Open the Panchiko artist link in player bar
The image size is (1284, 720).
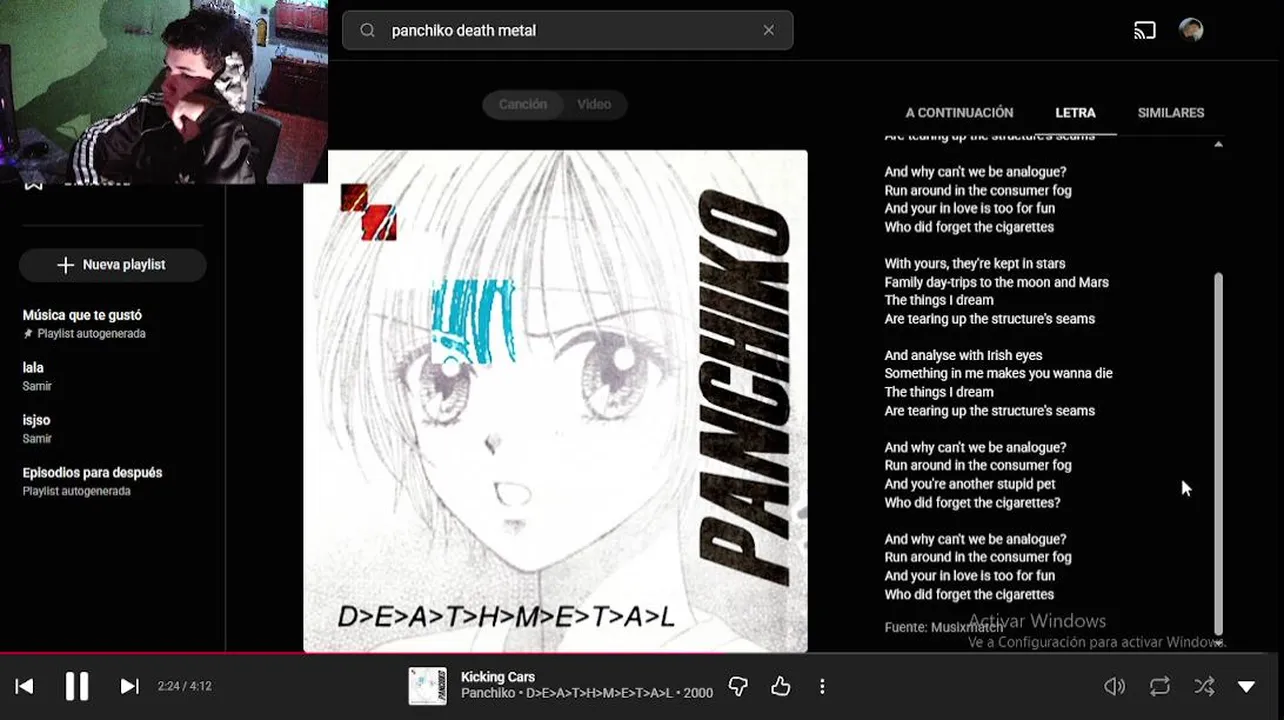click(487, 693)
